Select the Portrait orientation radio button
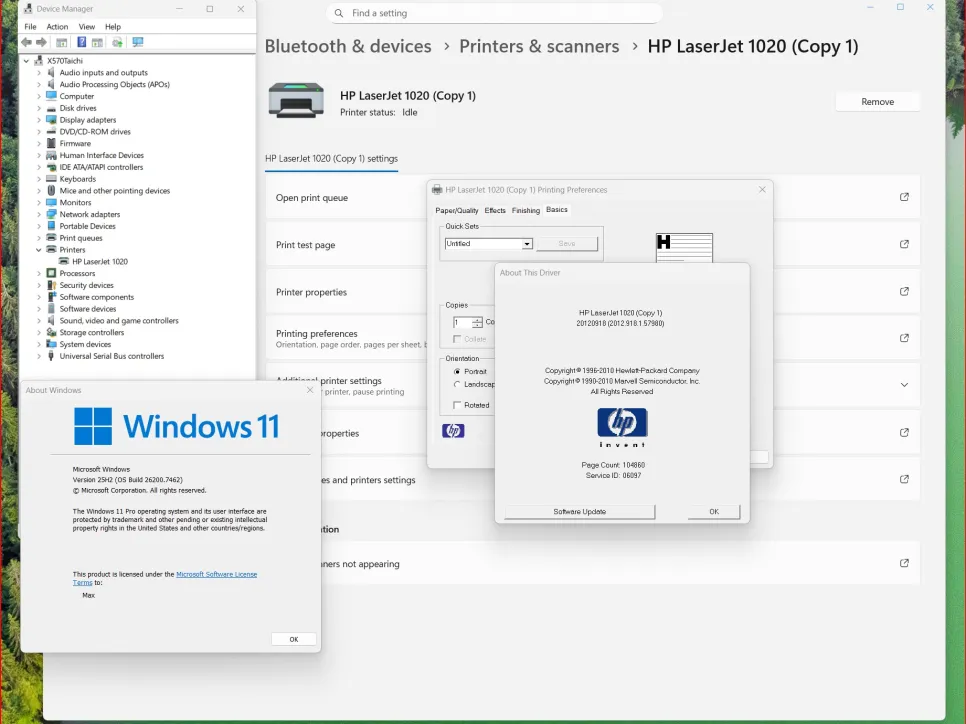This screenshot has width=966, height=724. [x=457, y=371]
